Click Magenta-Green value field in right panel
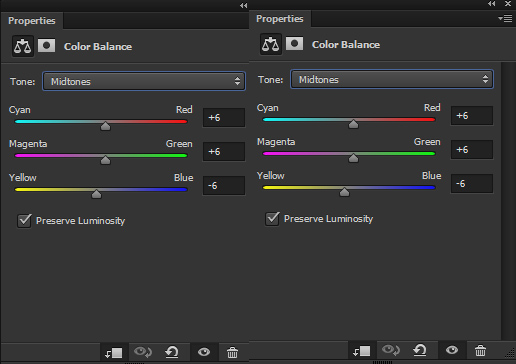 [x=472, y=149]
